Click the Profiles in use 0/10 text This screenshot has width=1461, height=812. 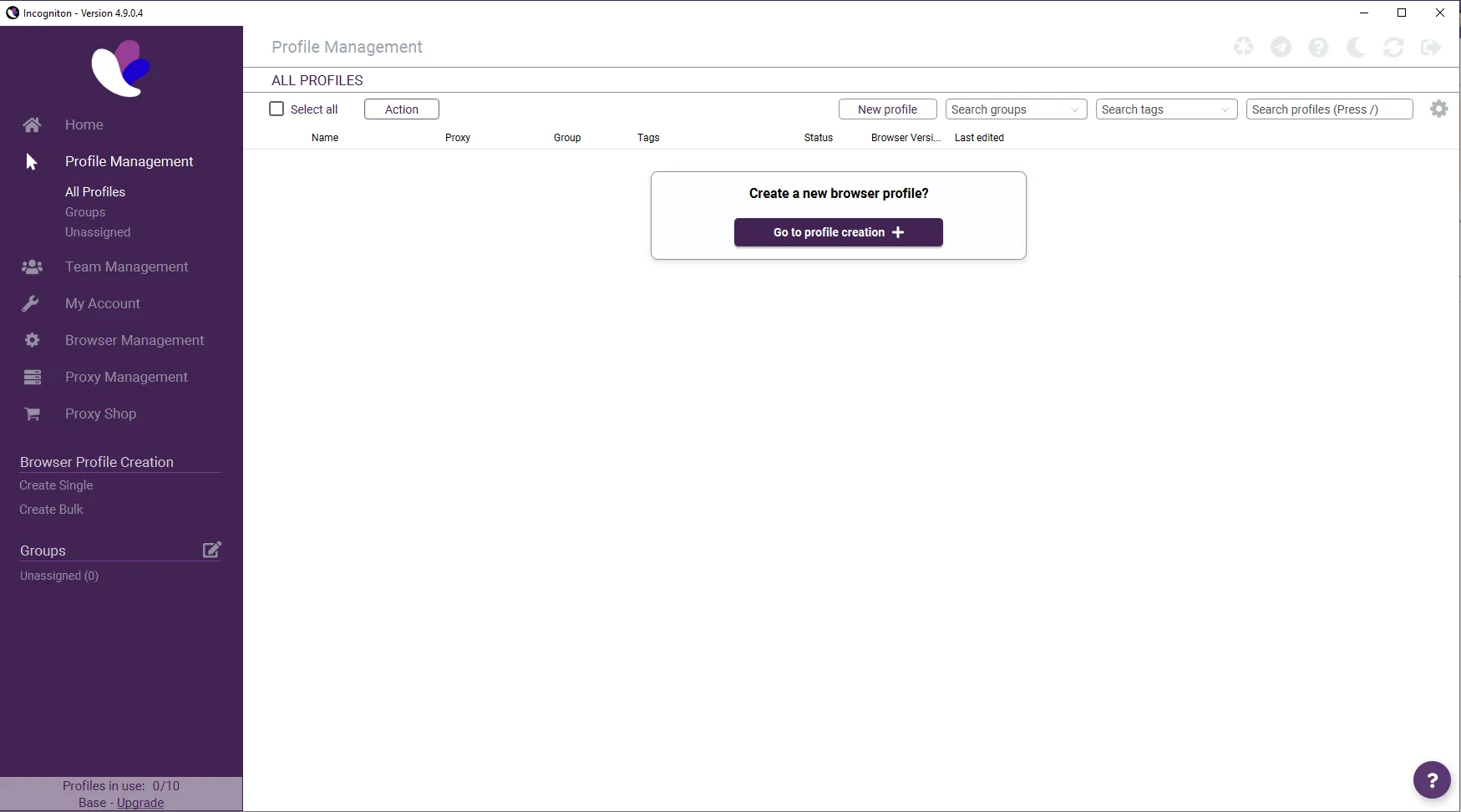(x=121, y=786)
